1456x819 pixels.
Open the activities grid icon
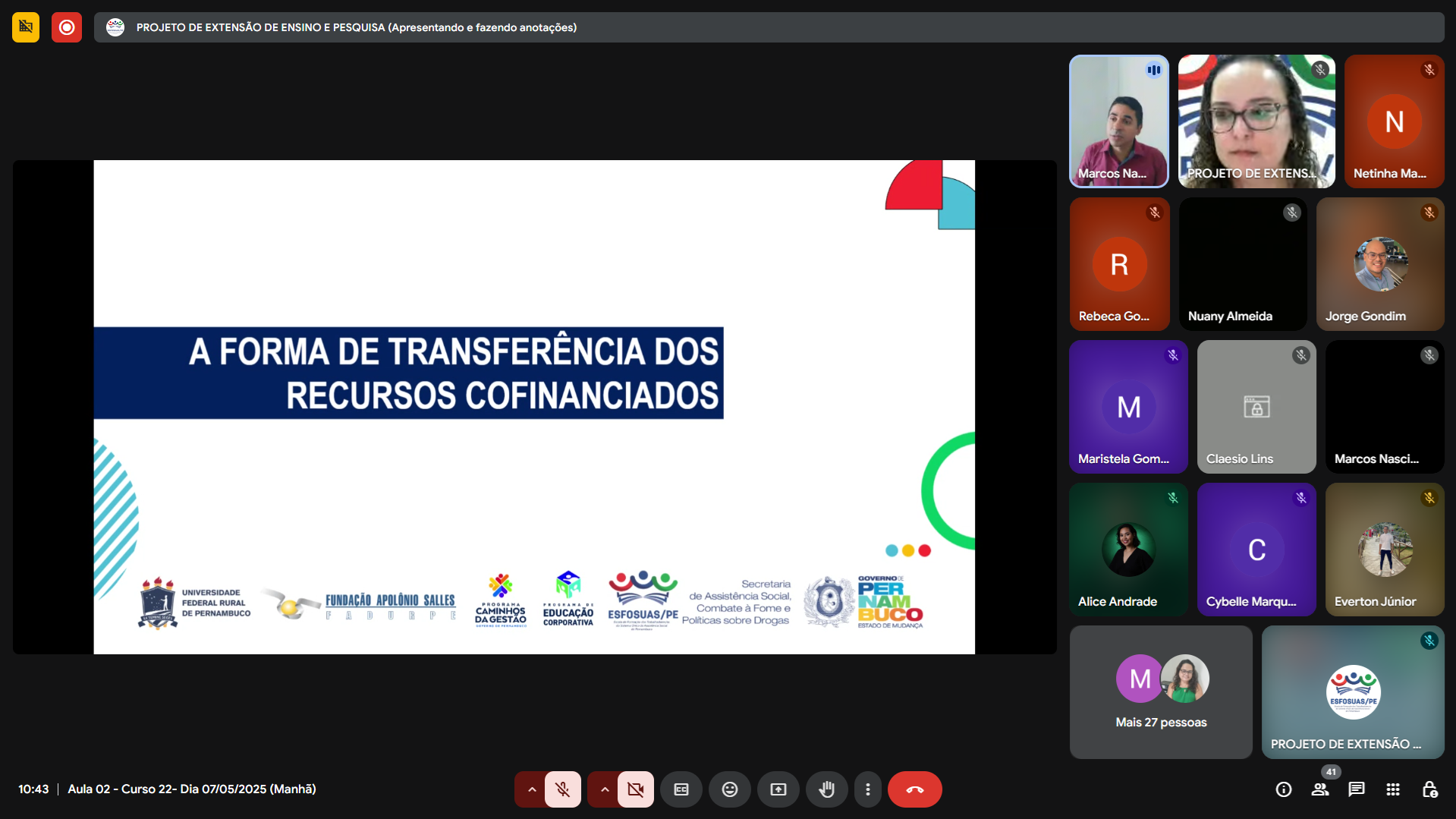(x=1392, y=789)
